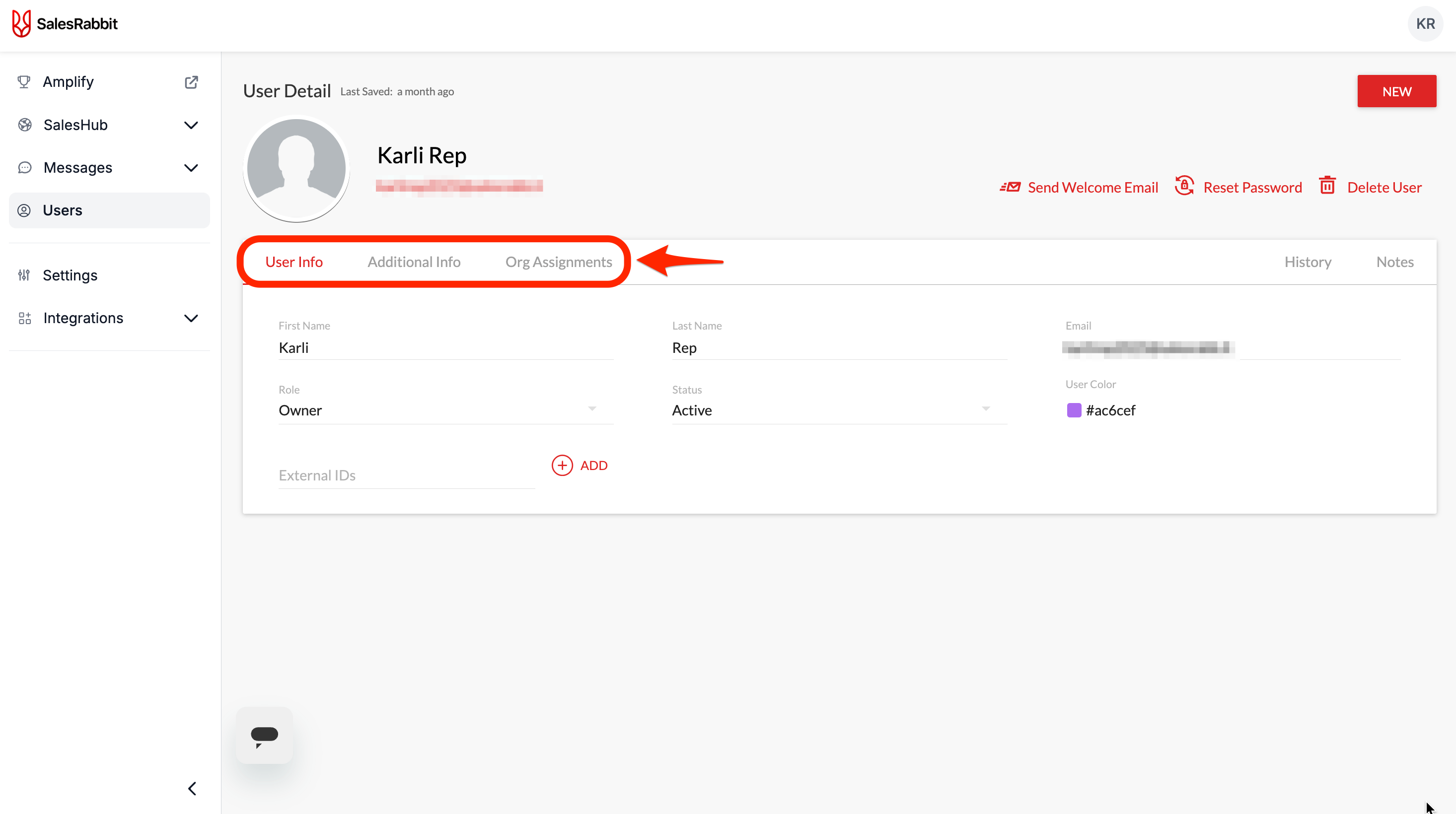Click the Send Welcome Email envelope icon
1456x814 pixels.
[1010, 187]
